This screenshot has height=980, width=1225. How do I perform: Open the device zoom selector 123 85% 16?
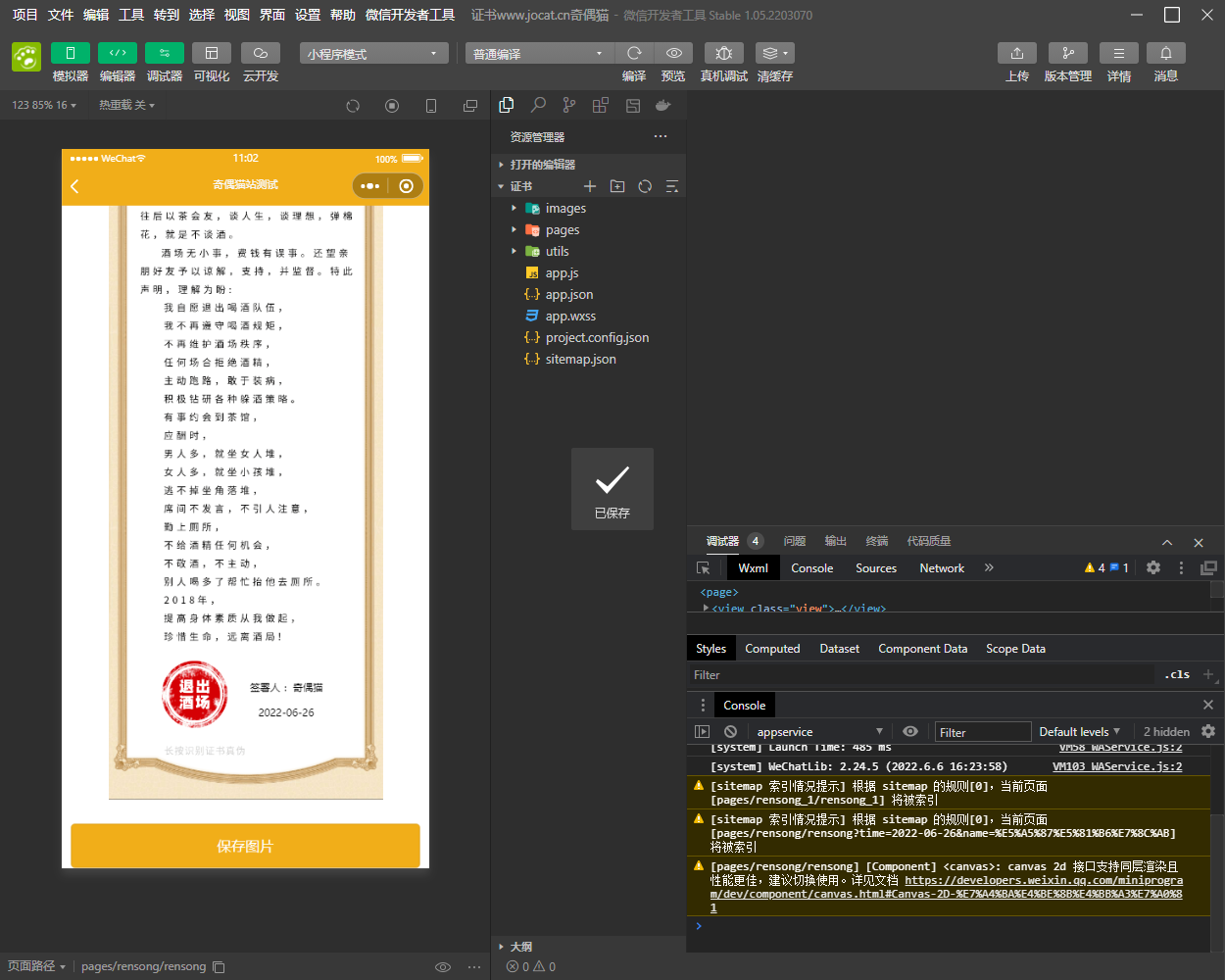[x=43, y=105]
